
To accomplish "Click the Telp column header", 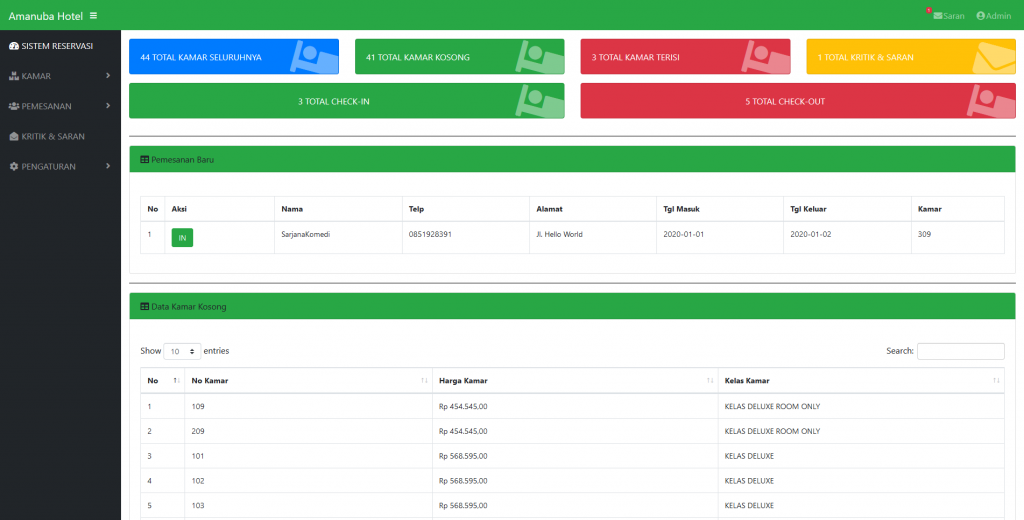I will (465, 209).
